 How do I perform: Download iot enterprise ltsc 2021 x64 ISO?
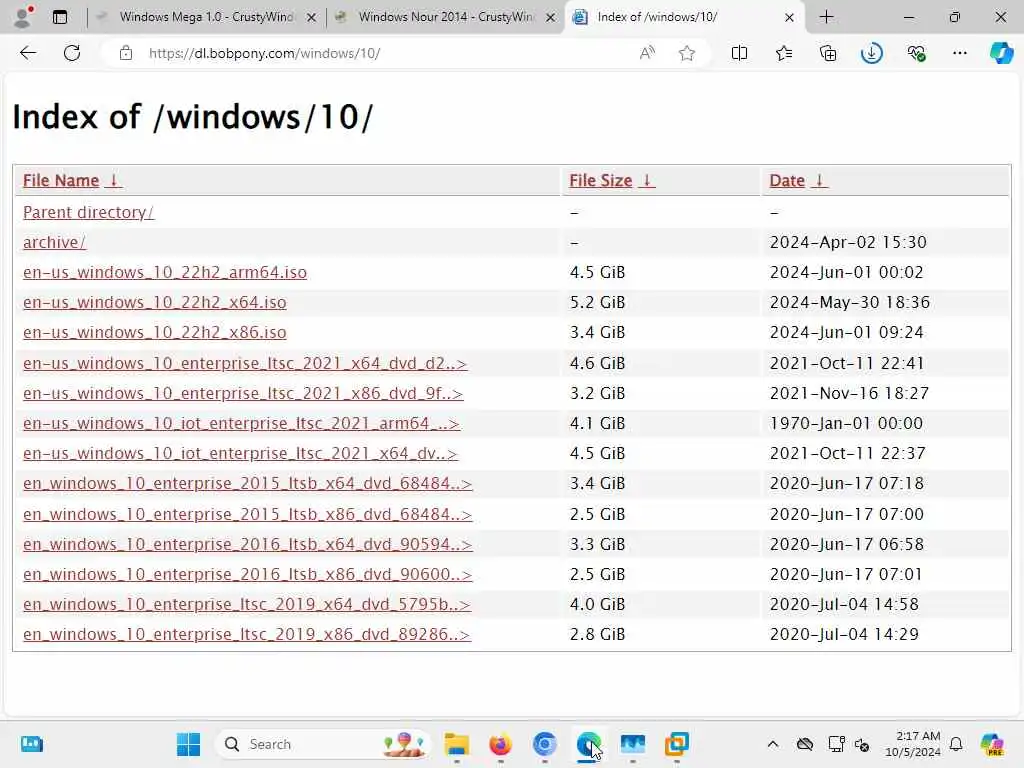(x=240, y=453)
